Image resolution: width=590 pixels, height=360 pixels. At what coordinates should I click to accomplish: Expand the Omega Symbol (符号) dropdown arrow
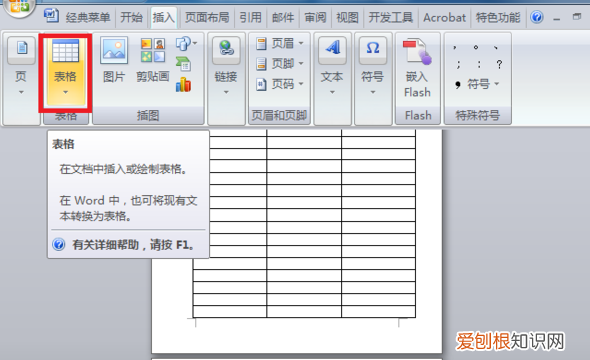pos(373,92)
